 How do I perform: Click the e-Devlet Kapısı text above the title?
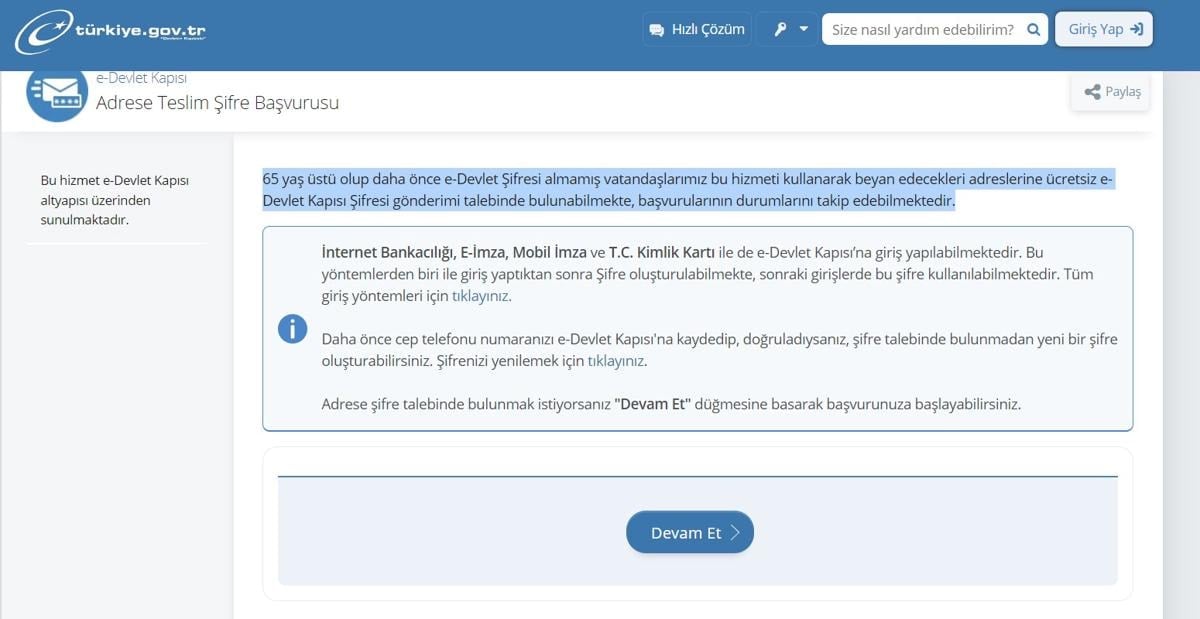click(141, 78)
